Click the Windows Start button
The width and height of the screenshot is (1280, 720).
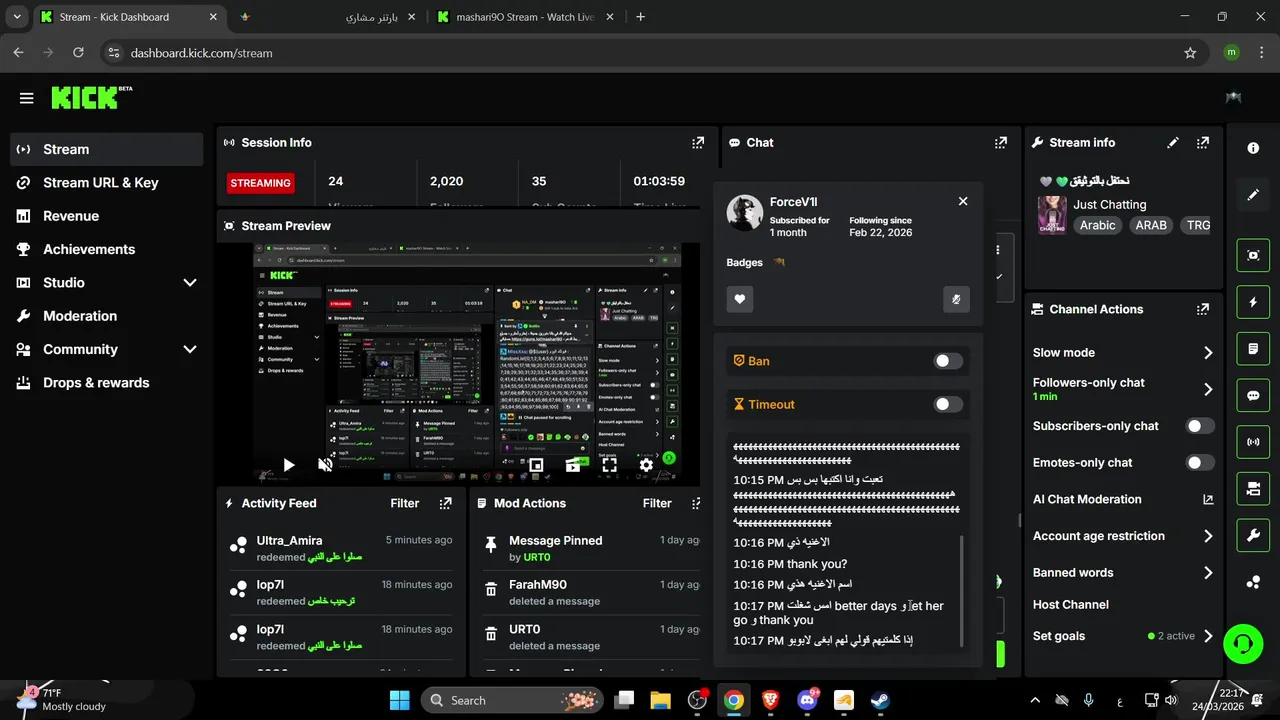coord(399,700)
